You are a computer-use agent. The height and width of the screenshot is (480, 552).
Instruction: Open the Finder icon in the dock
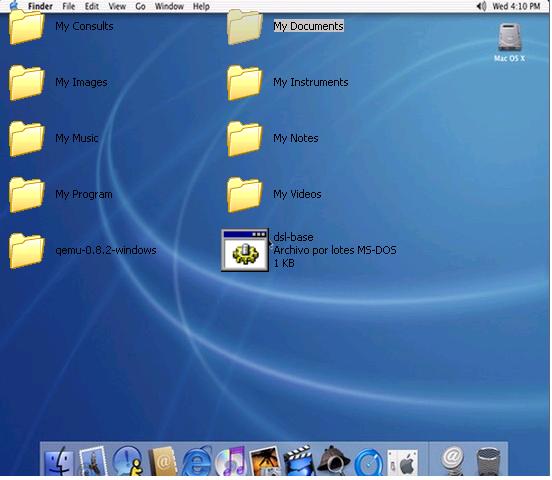pyautogui.click(x=59, y=461)
